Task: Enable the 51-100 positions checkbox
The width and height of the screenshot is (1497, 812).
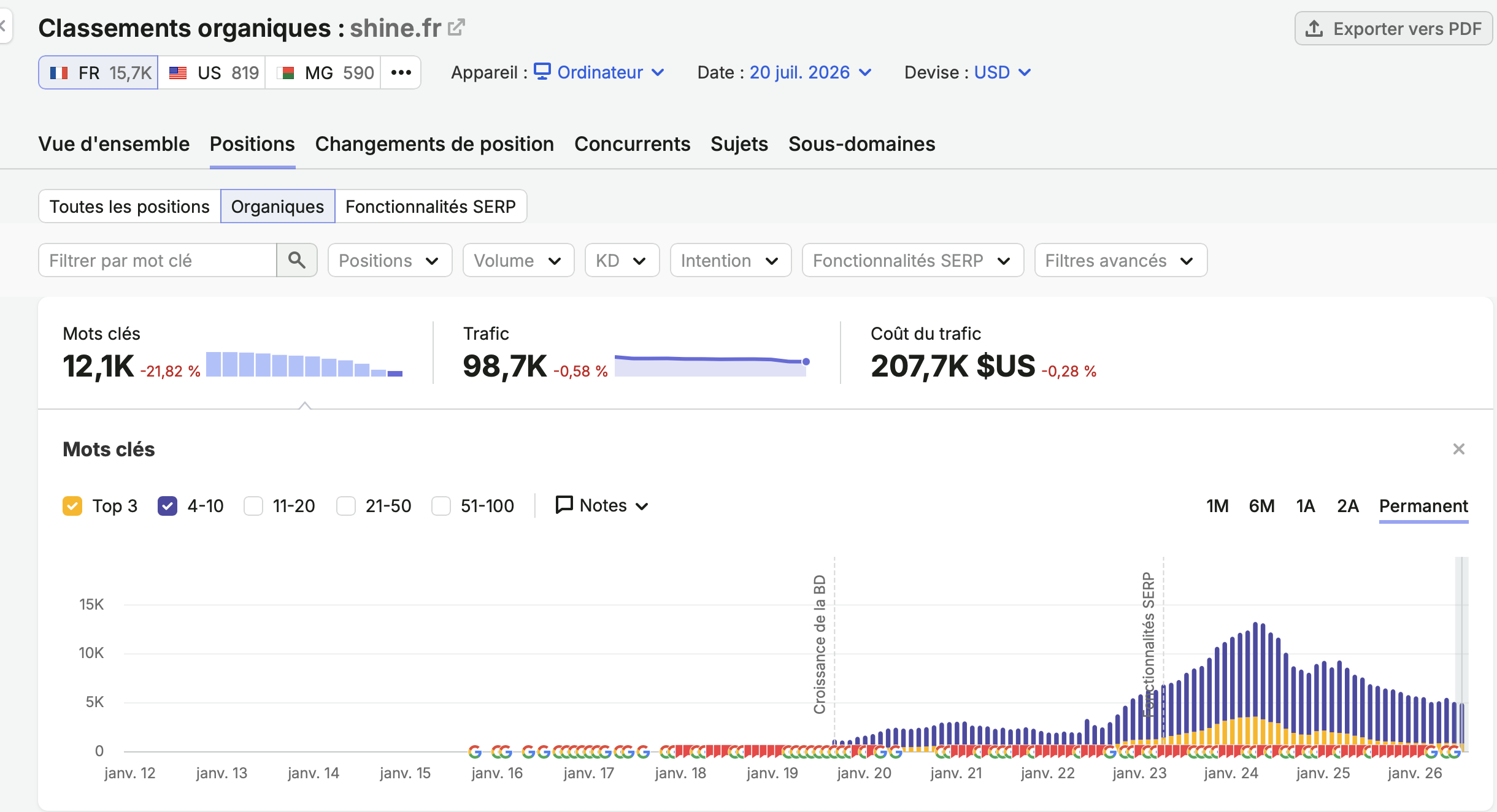Action: point(441,506)
